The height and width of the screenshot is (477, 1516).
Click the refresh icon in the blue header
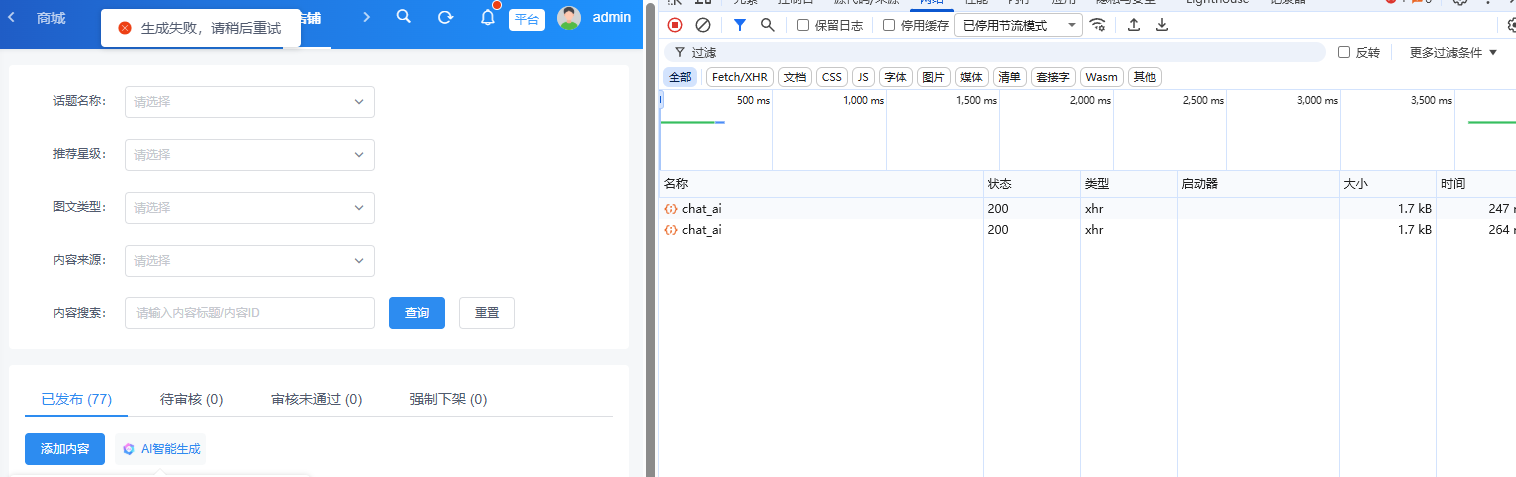446,17
